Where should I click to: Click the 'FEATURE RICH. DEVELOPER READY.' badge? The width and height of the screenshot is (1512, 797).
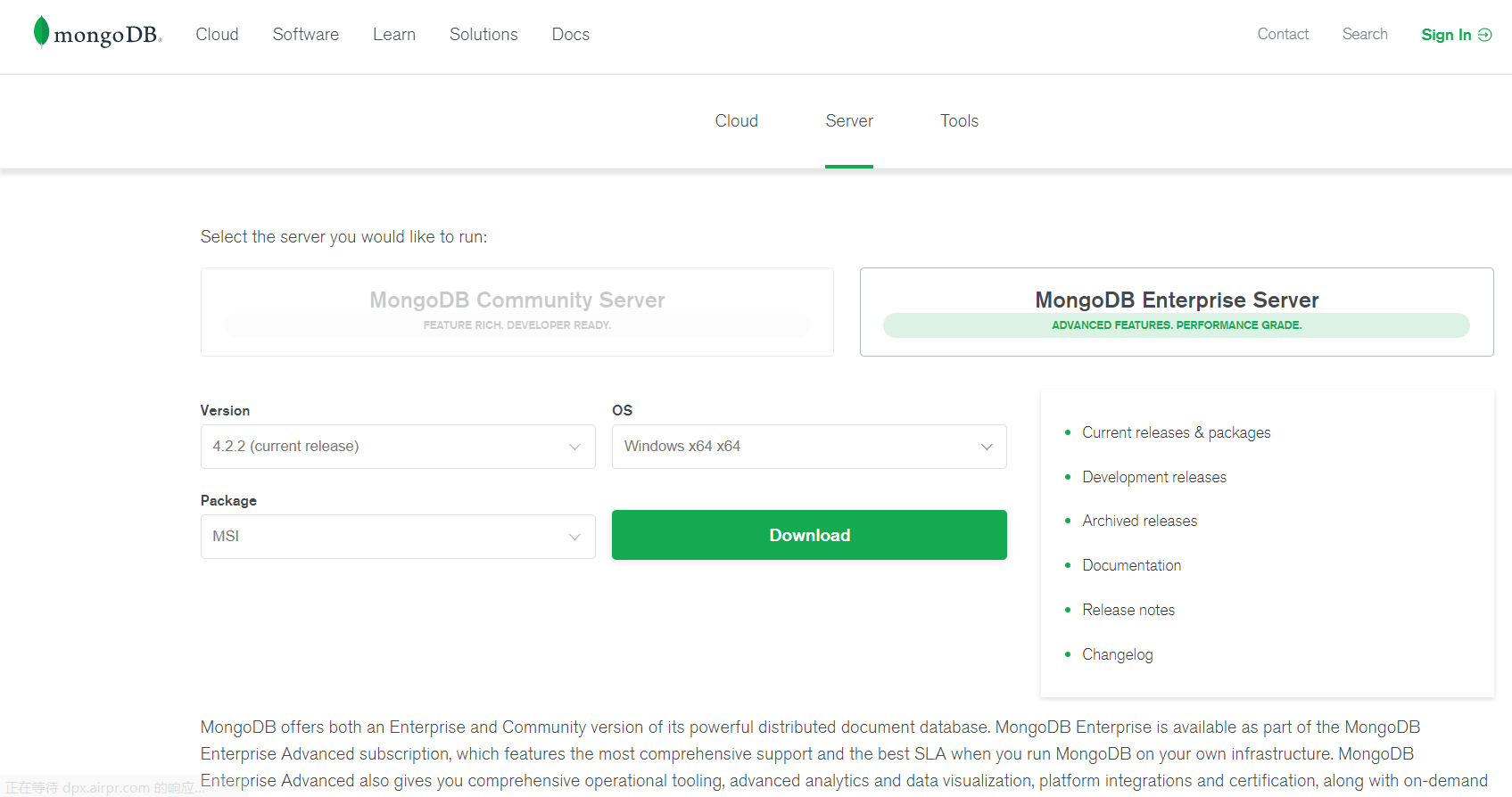[517, 325]
